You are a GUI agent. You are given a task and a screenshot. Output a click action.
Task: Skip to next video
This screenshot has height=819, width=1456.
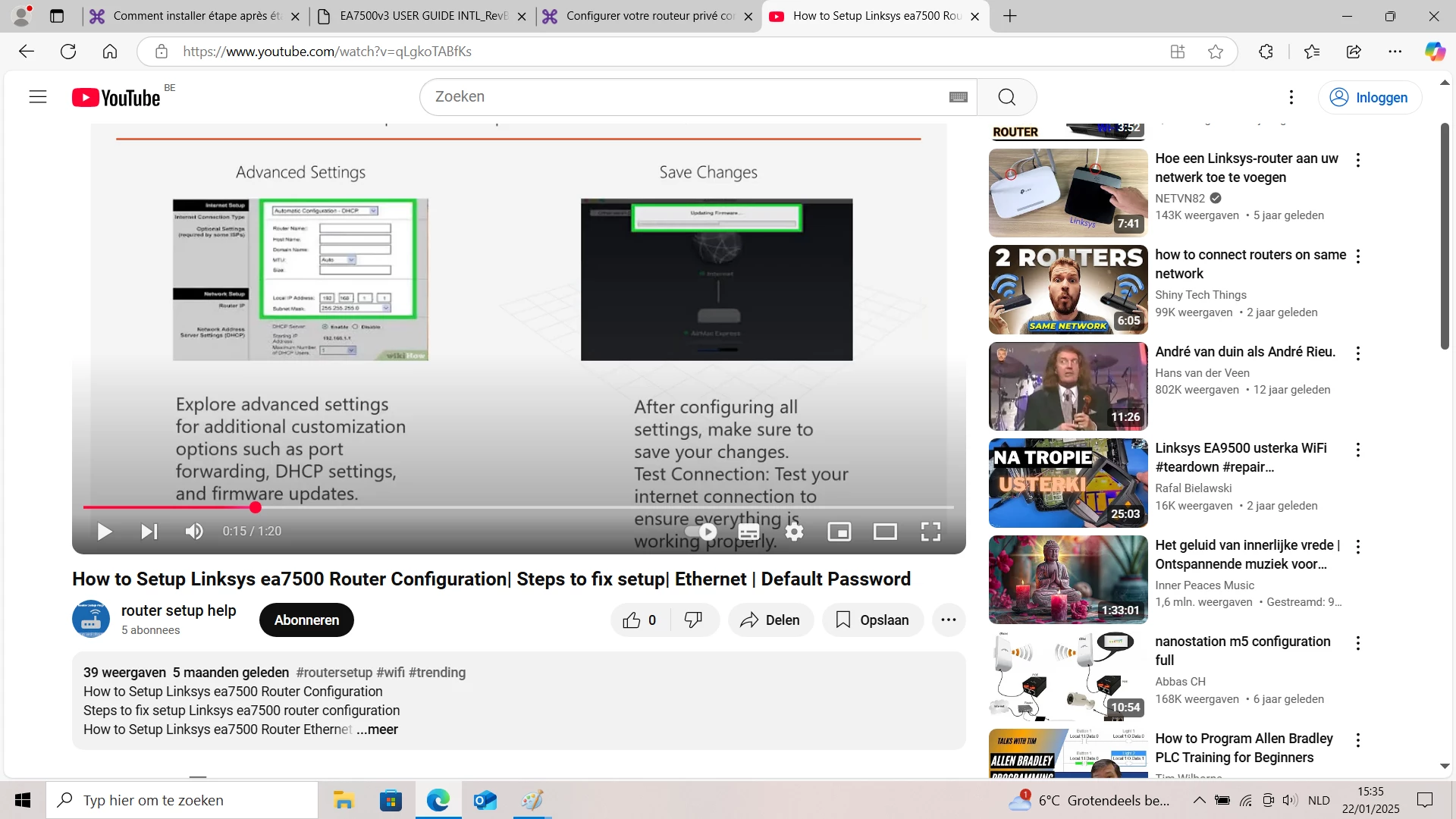tap(149, 532)
